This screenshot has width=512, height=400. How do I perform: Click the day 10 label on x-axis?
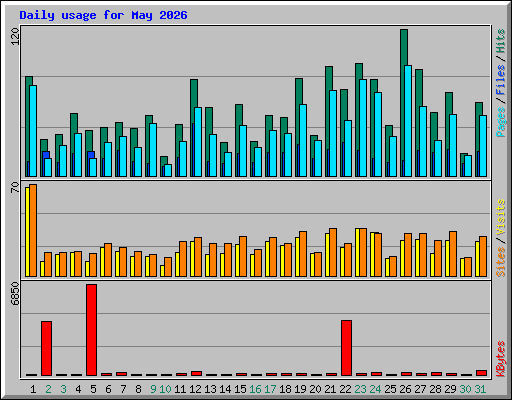165,389
